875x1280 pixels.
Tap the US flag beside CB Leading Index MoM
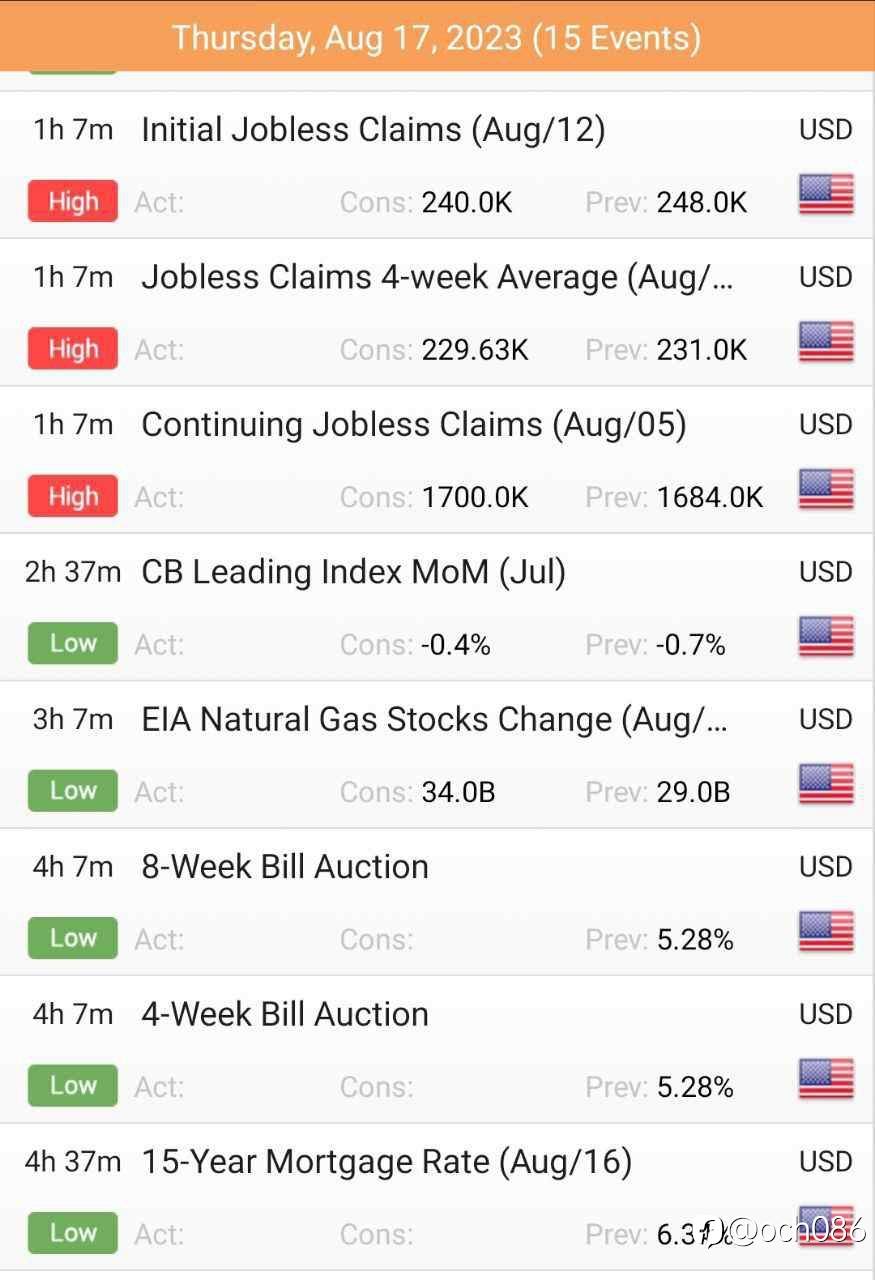click(826, 637)
